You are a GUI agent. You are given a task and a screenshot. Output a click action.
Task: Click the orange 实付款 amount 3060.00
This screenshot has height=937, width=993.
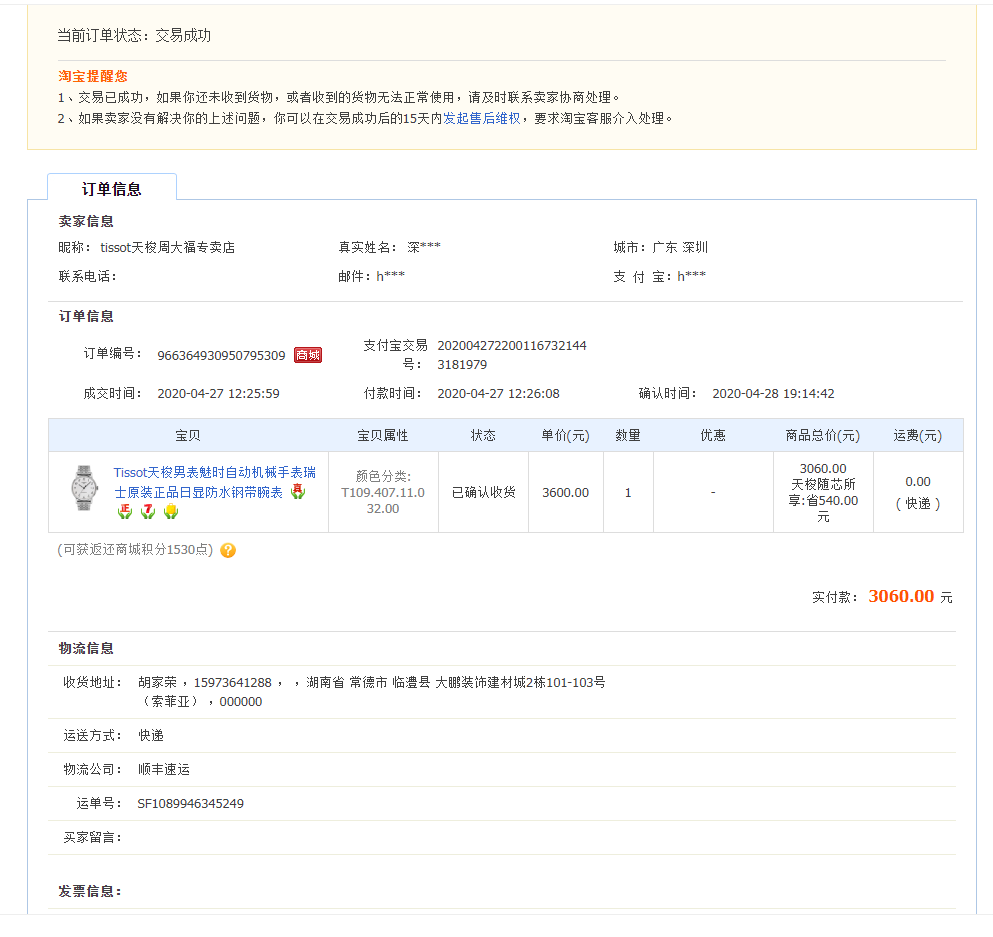click(901, 596)
